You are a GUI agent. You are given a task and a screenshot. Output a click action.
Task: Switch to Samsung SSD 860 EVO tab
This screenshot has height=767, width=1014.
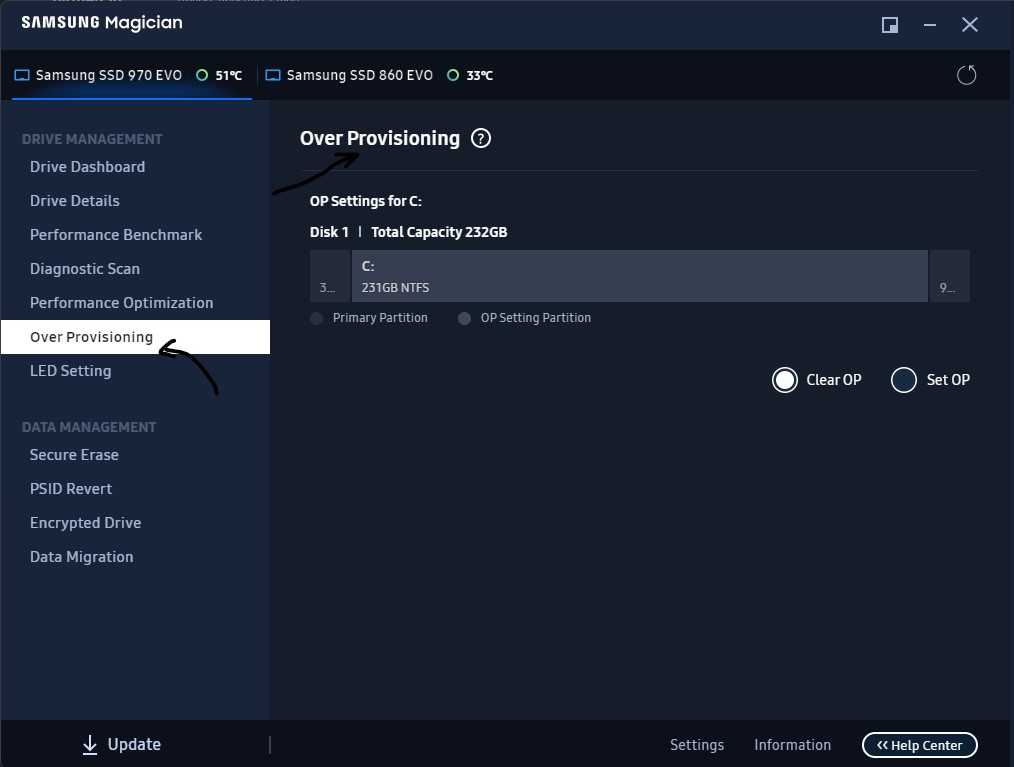379,75
